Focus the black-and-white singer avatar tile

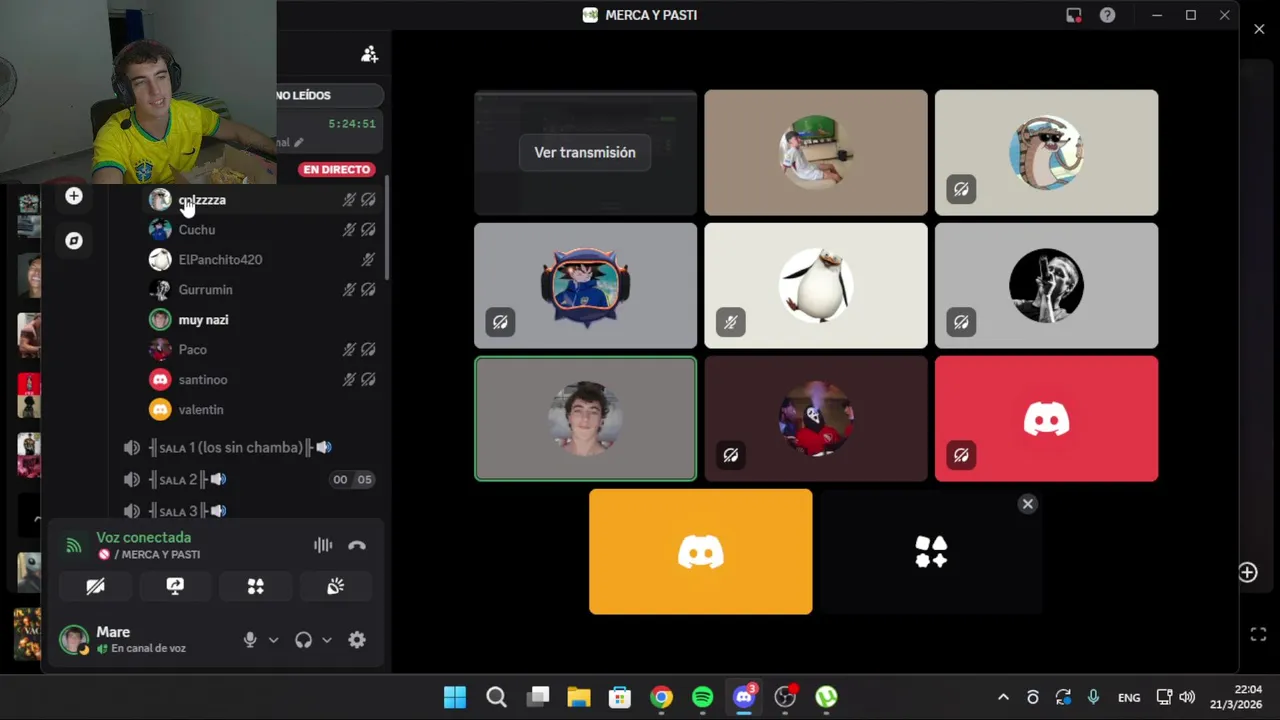[1046, 286]
